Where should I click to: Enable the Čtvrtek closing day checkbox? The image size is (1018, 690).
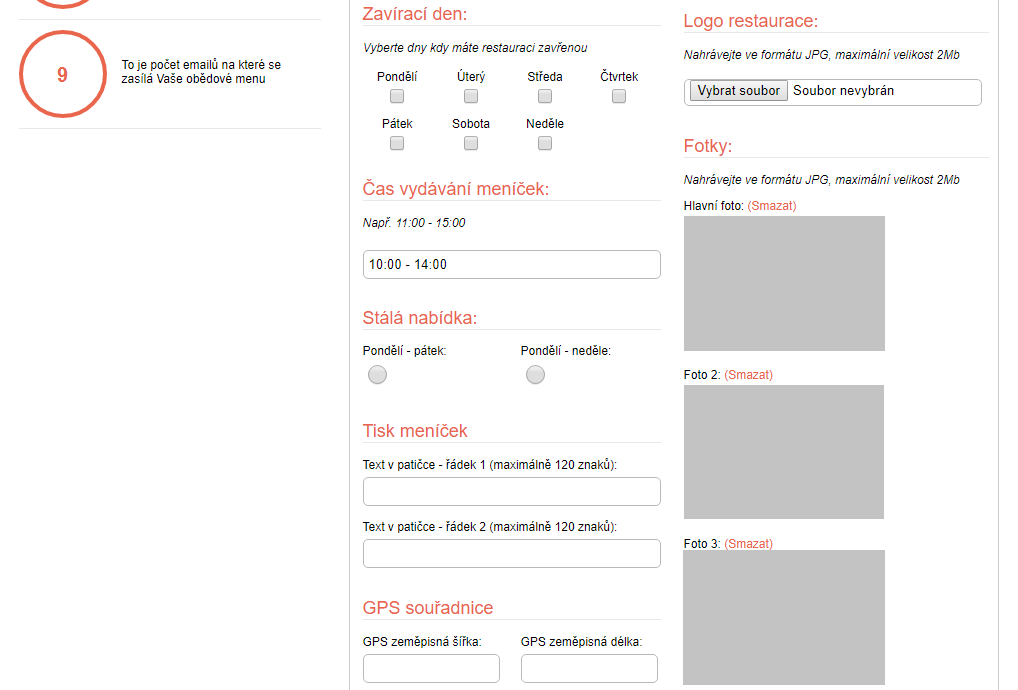coord(619,97)
